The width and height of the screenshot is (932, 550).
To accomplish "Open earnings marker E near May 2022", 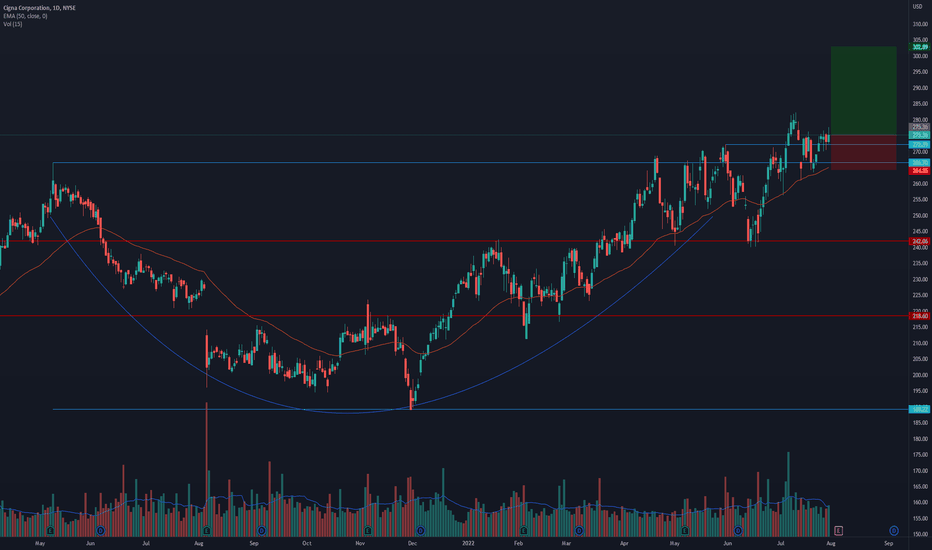I will point(685,530).
